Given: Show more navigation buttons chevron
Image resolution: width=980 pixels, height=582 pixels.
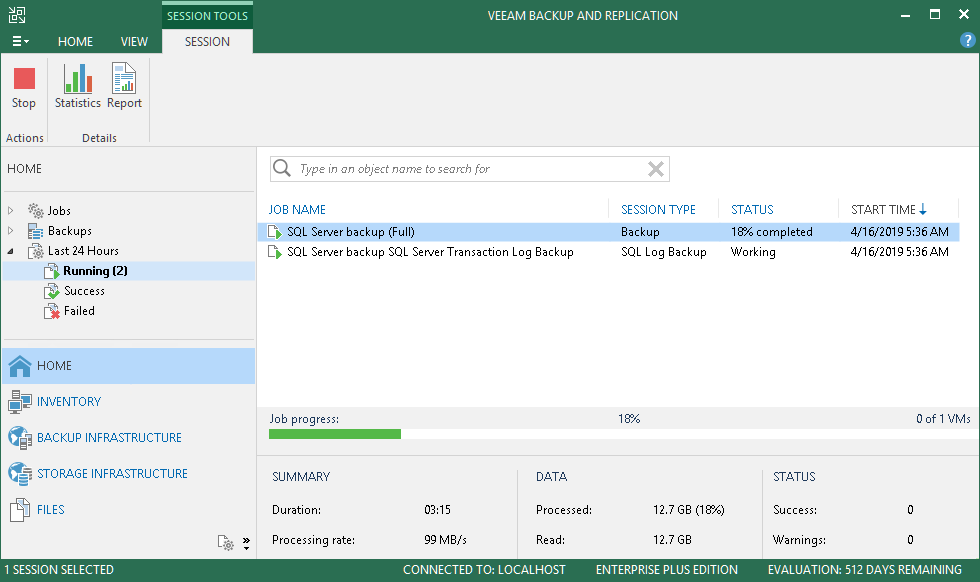Looking at the screenshot, I should [x=246, y=543].
